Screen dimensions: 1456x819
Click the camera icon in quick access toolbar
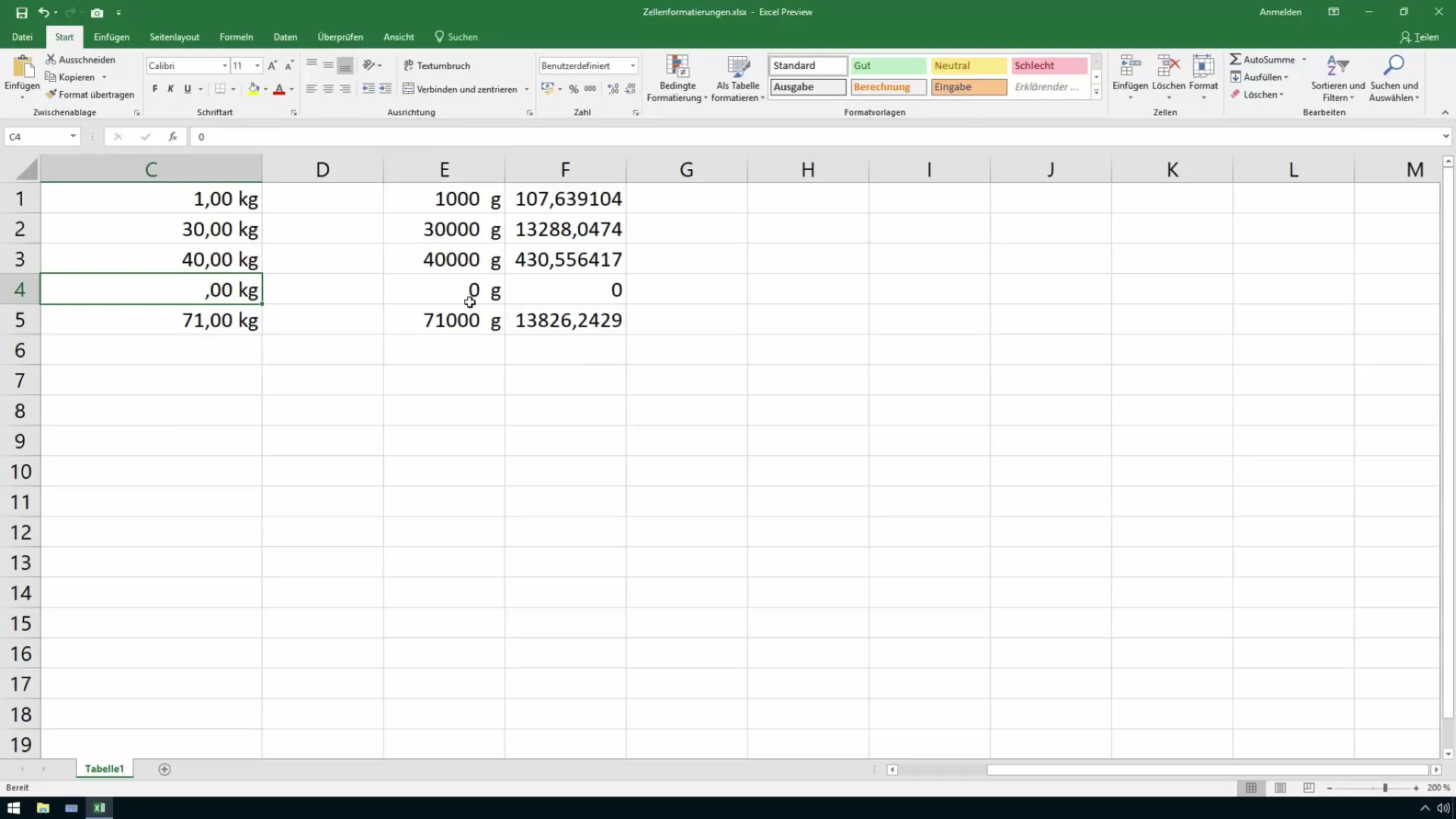point(97,12)
